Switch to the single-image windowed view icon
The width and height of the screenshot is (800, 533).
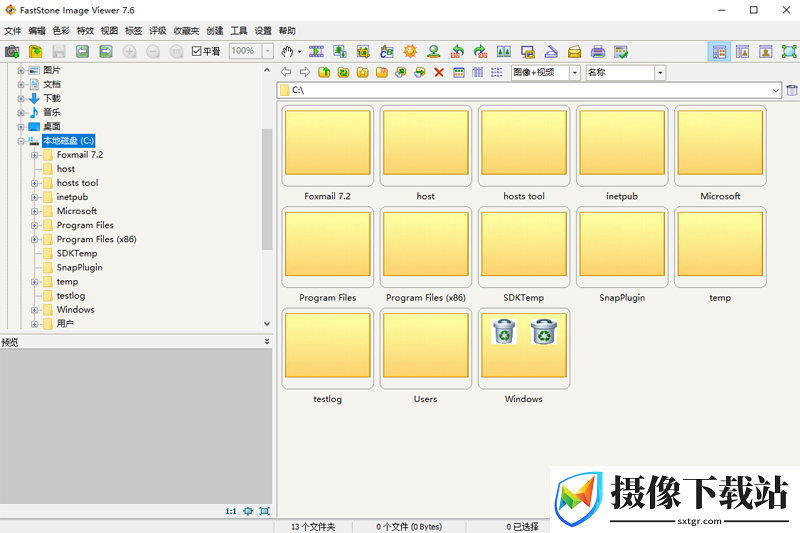[x=765, y=52]
